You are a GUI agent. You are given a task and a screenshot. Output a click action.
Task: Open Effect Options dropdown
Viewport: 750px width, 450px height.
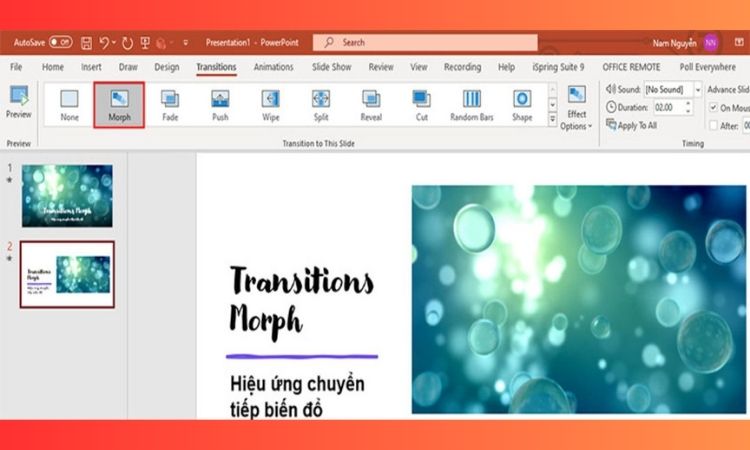click(x=576, y=108)
